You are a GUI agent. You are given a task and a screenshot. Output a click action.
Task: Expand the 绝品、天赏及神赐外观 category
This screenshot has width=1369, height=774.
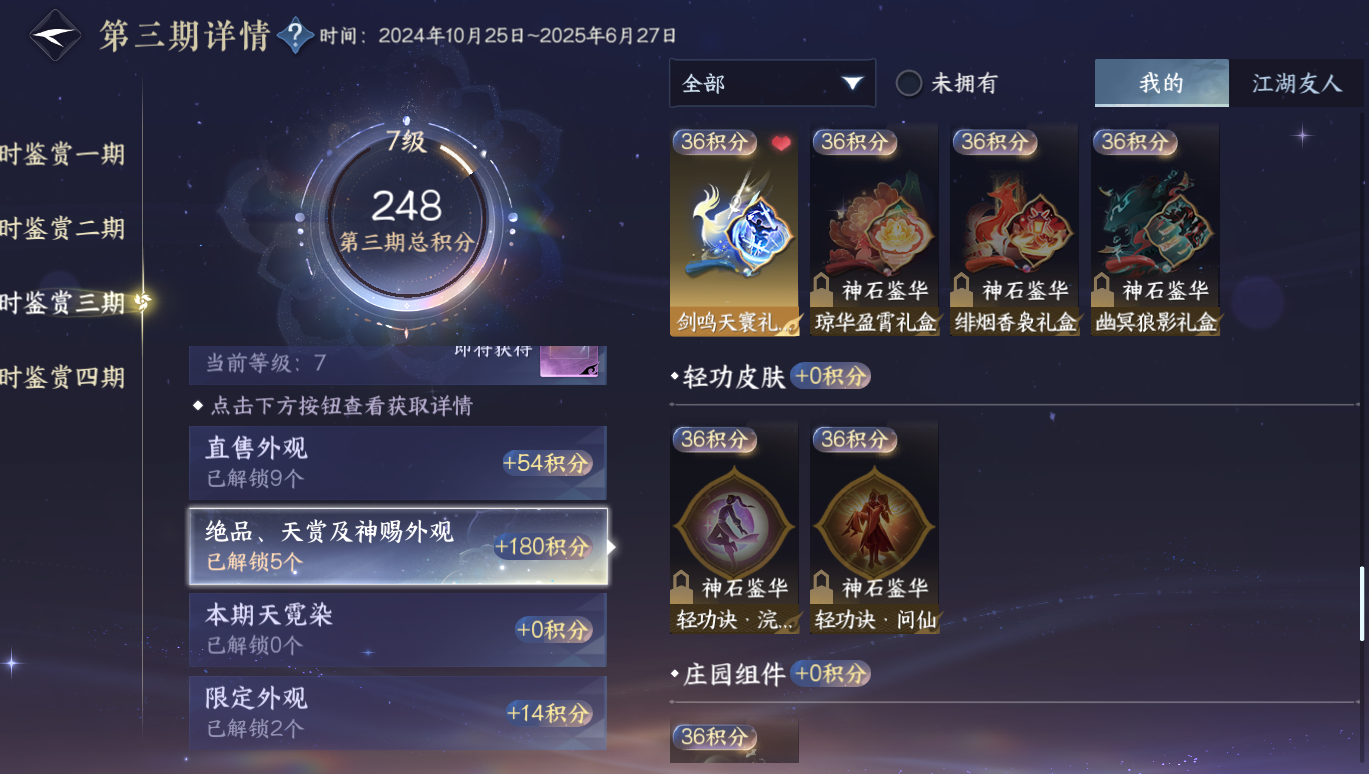pyautogui.click(x=398, y=546)
